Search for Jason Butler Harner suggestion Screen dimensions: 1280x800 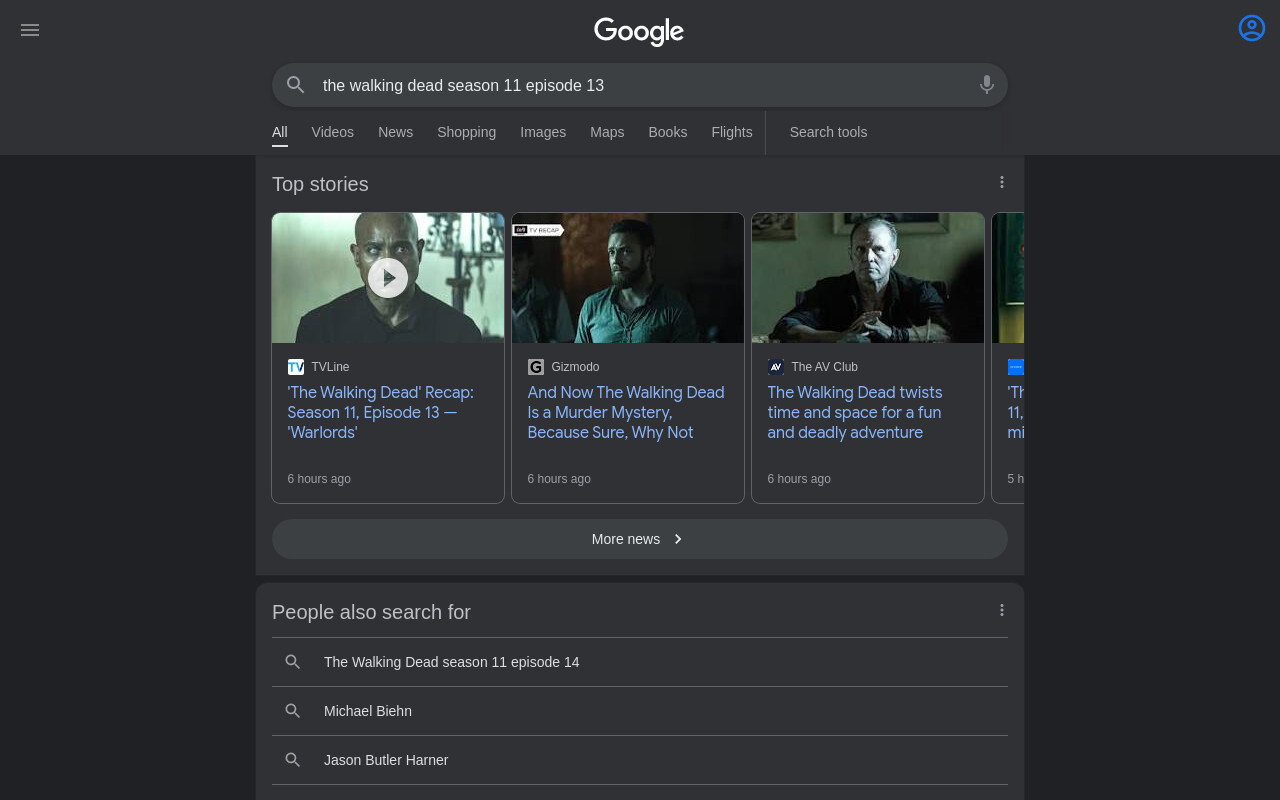[x=640, y=760]
